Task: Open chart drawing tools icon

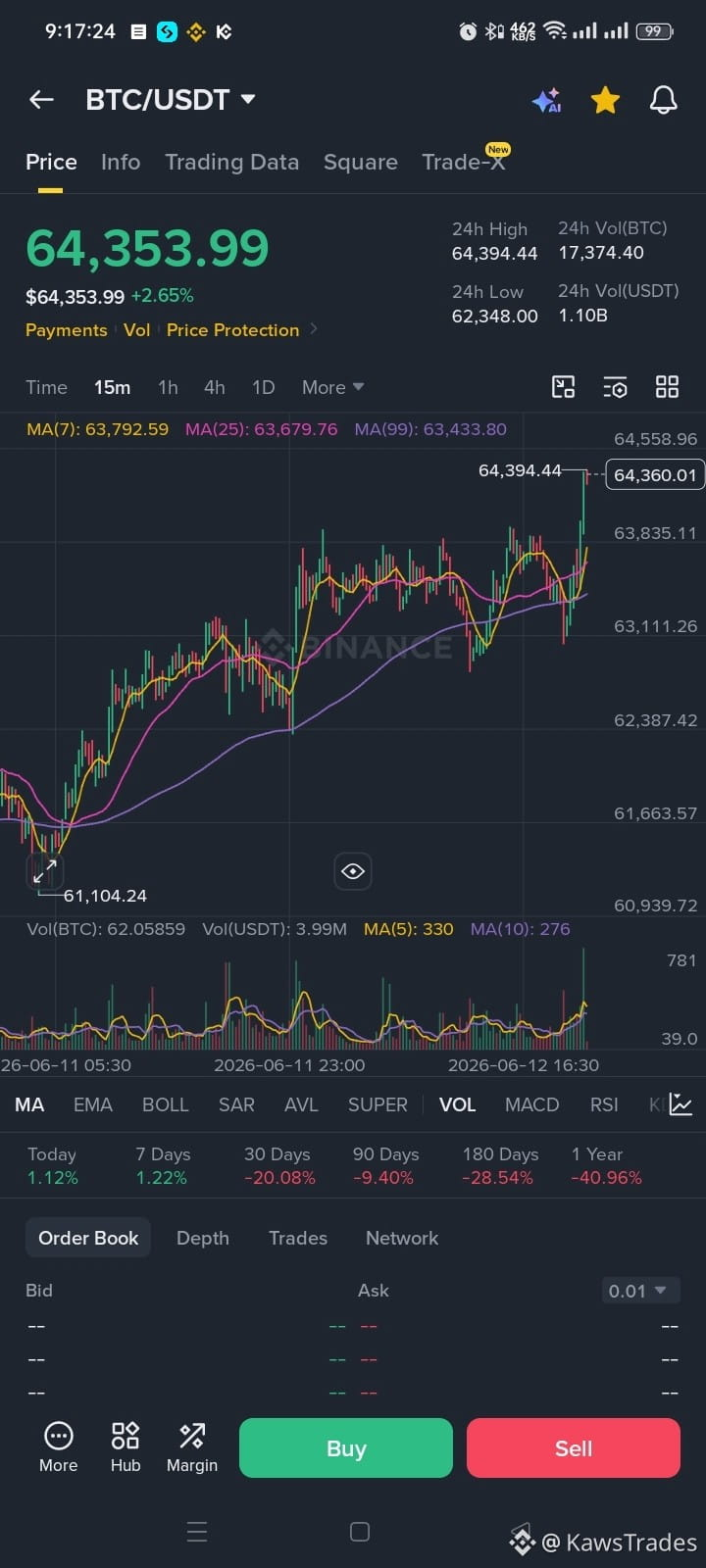Action: pos(563,387)
